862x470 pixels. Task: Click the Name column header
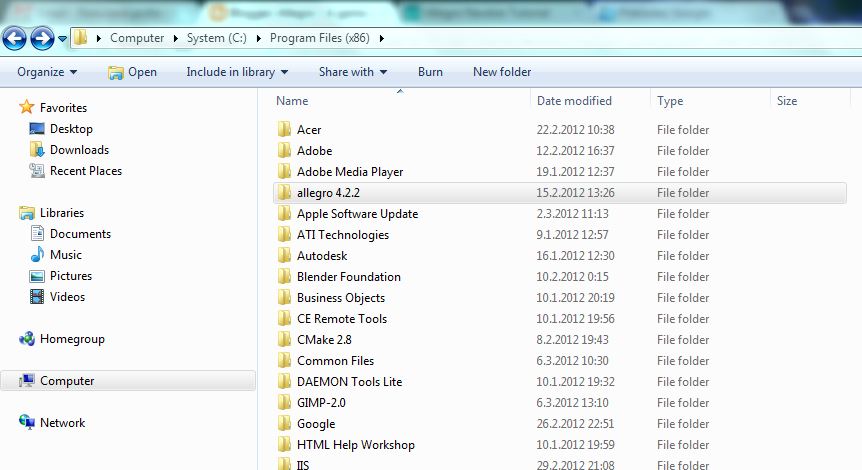coord(292,101)
